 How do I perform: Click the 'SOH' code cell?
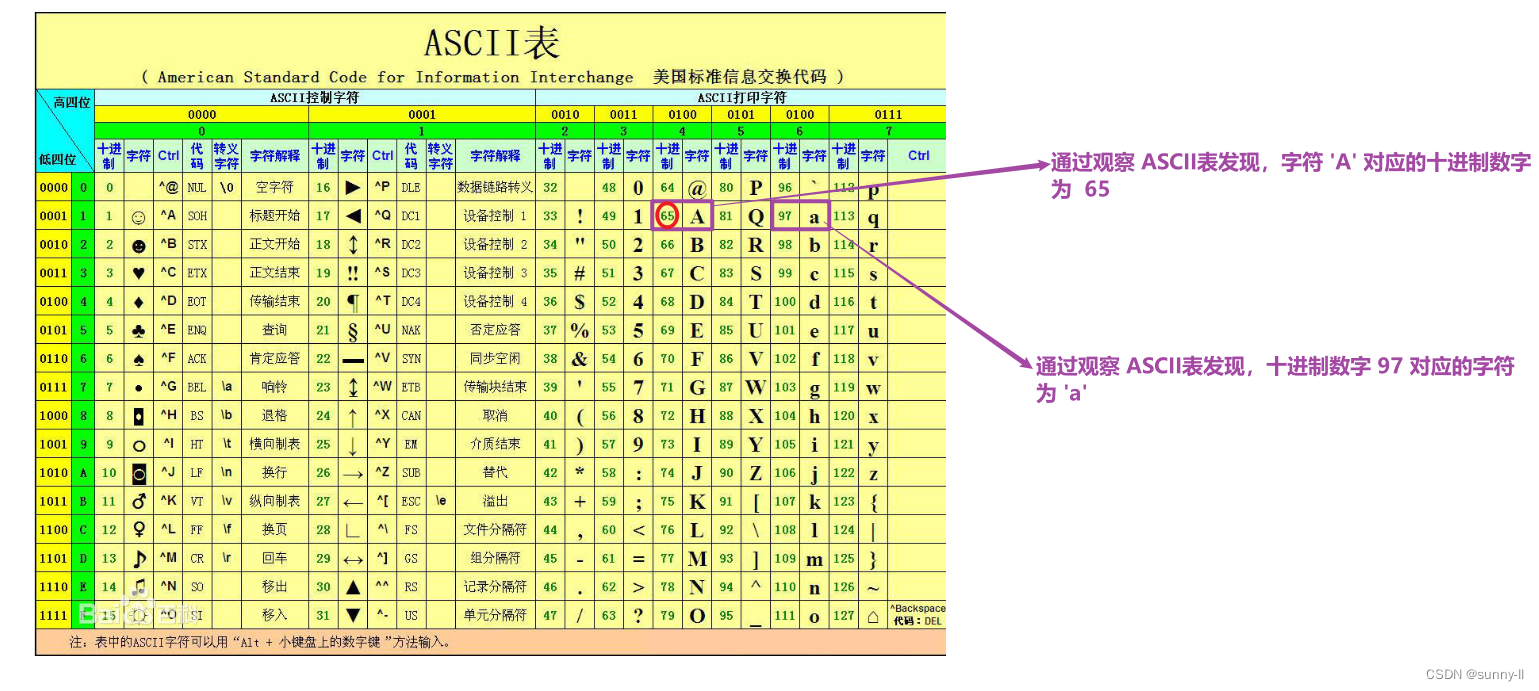coord(197,216)
